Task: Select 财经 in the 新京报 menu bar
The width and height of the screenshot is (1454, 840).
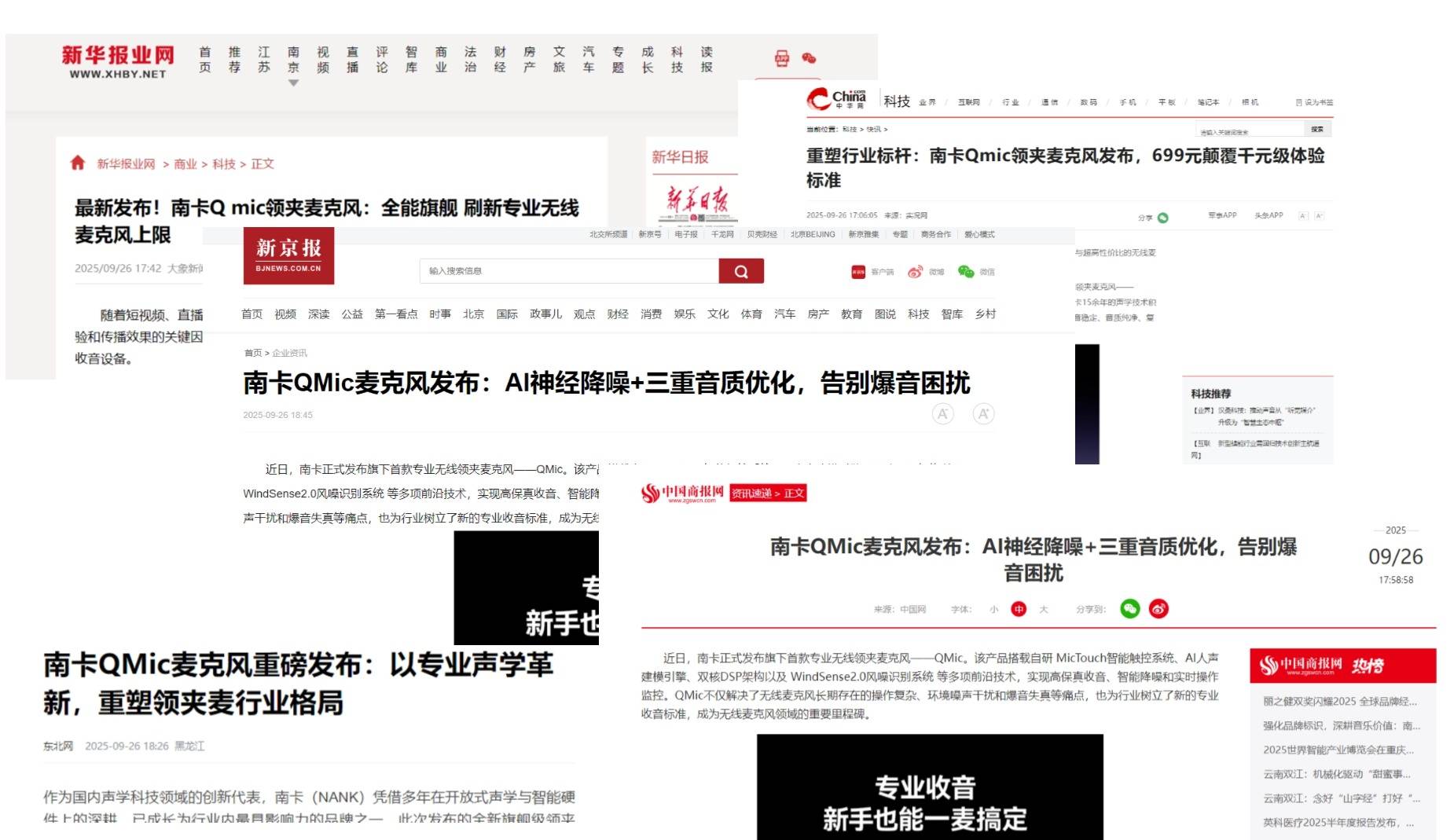Action: (619, 314)
